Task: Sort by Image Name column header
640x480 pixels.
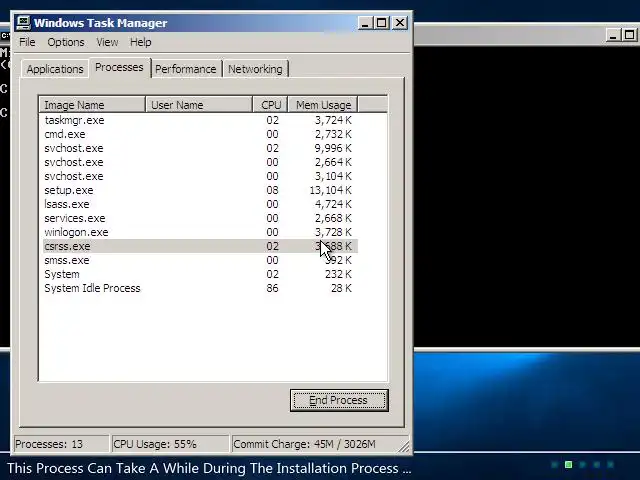Action: [x=92, y=105]
